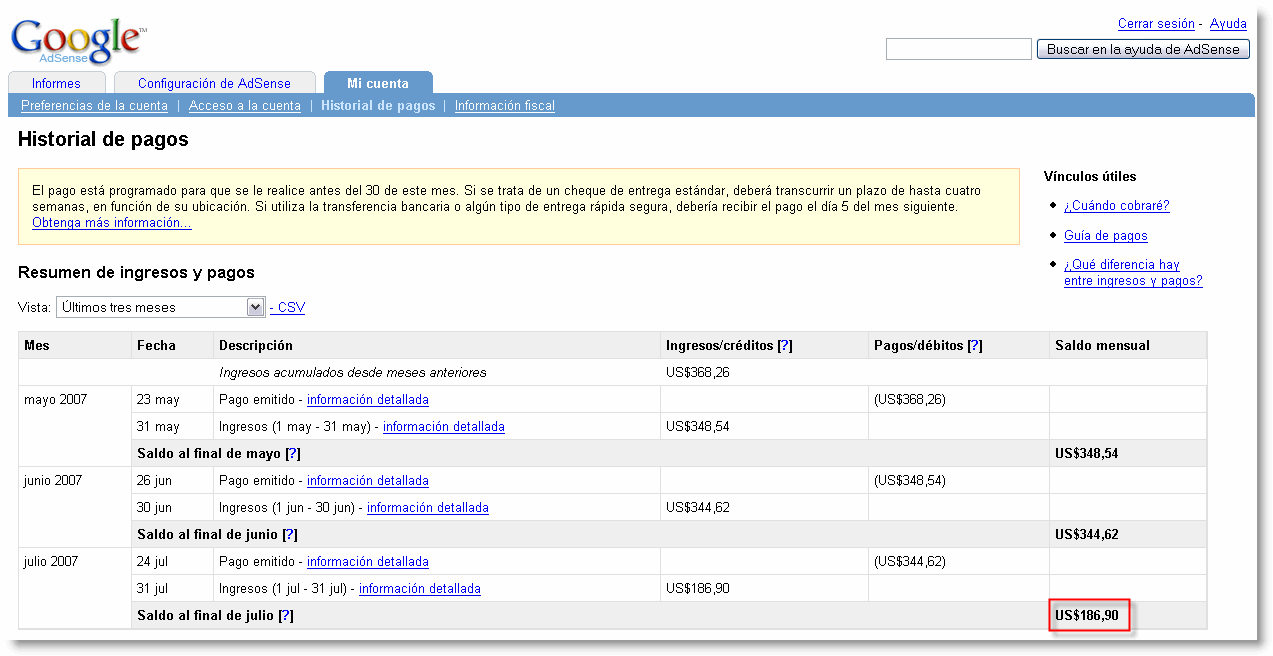
Task: Click the Google AdSense logo
Action: tap(79, 41)
